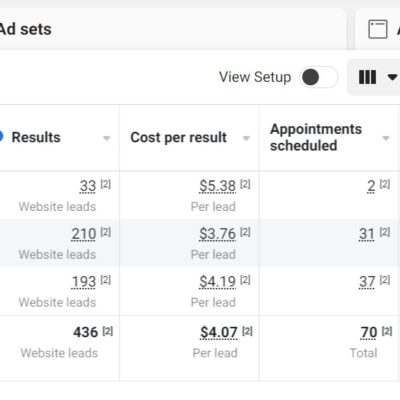Click the total 70 appointments value
Image resolution: width=400 pixels, height=400 pixels.
click(369, 332)
